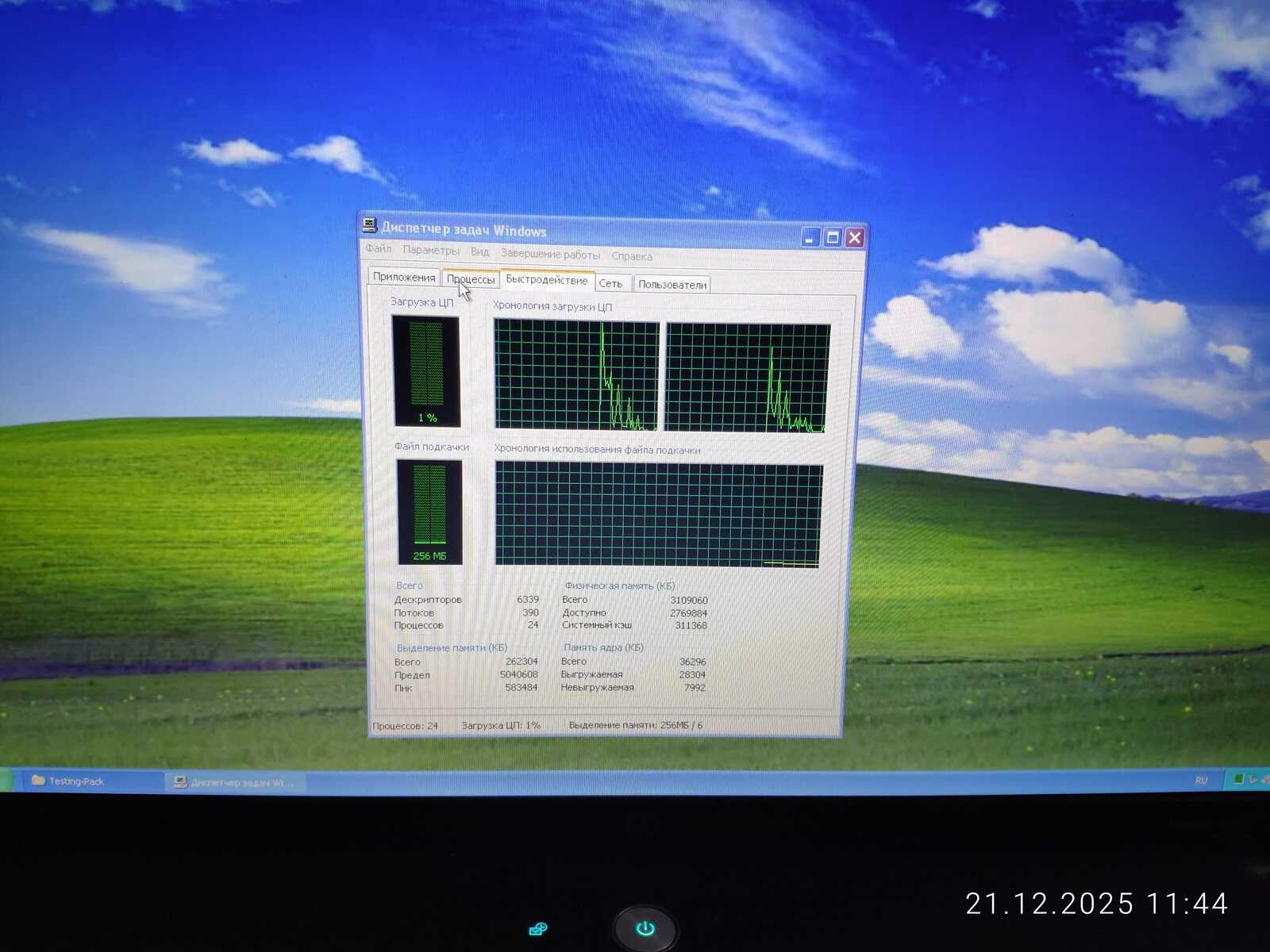Click the Выделение памяти (КБ) heading
The image size is (1270, 952).
click(x=452, y=648)
